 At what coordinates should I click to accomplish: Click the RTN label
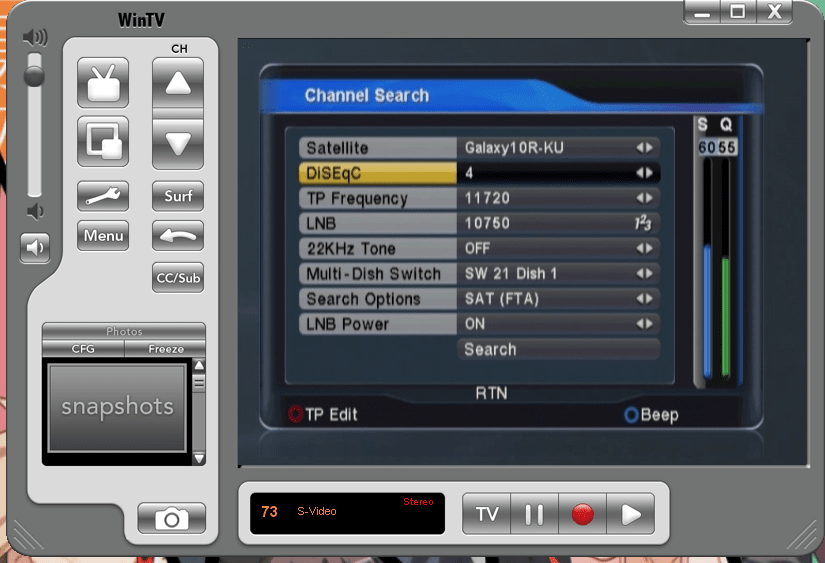(491, 394)
